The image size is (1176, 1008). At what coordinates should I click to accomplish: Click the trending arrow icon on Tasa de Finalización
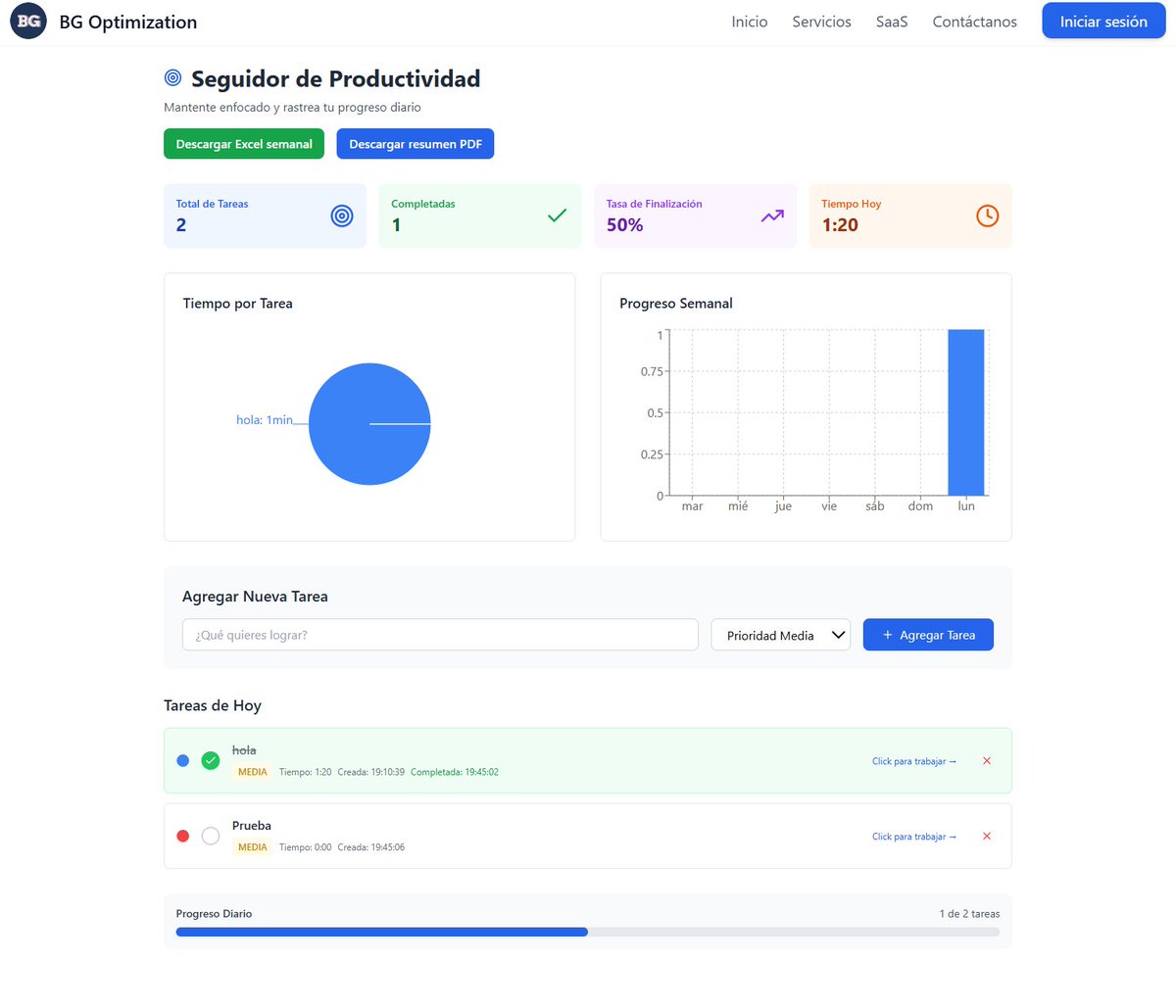771,215
